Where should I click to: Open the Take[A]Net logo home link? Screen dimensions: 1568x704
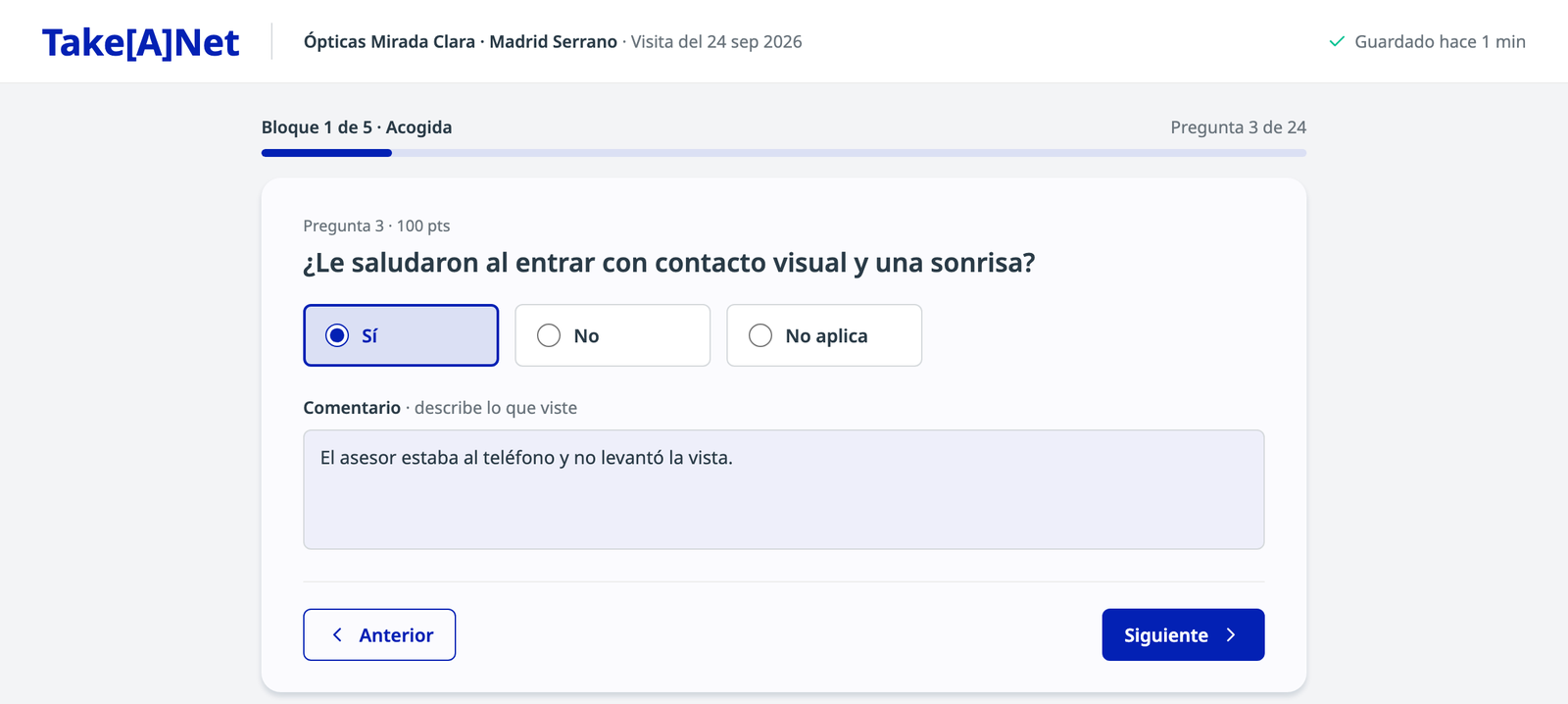[x=140, y=42]
